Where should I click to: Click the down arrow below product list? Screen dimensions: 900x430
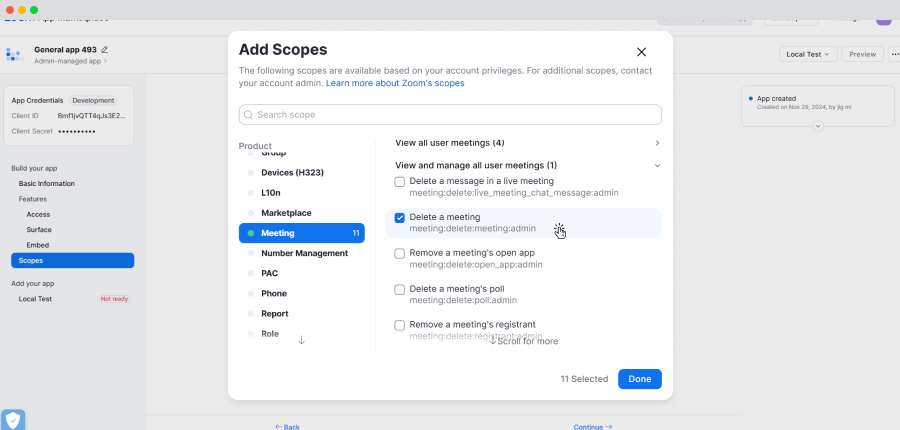coord(301,340)
